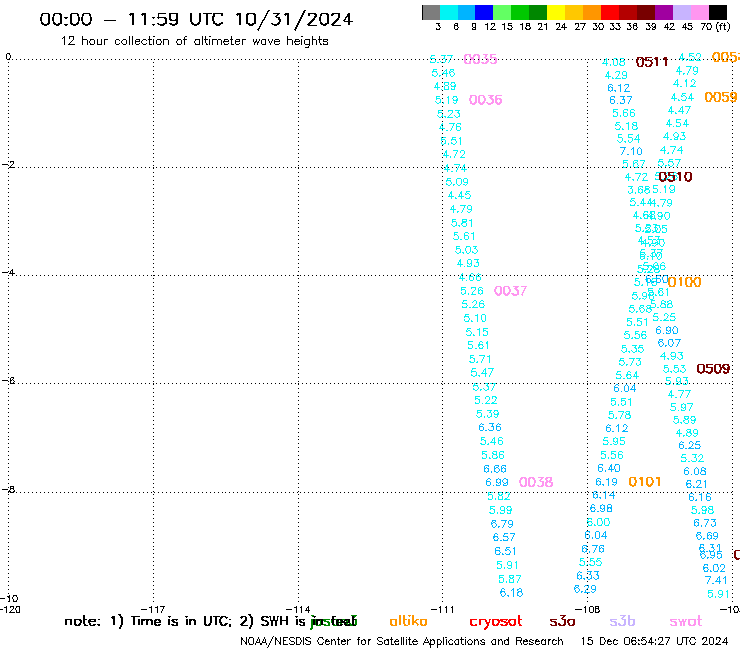Click the pink 0036 time marker
This screenshot has width=740, height=650.
click(485, 100)
